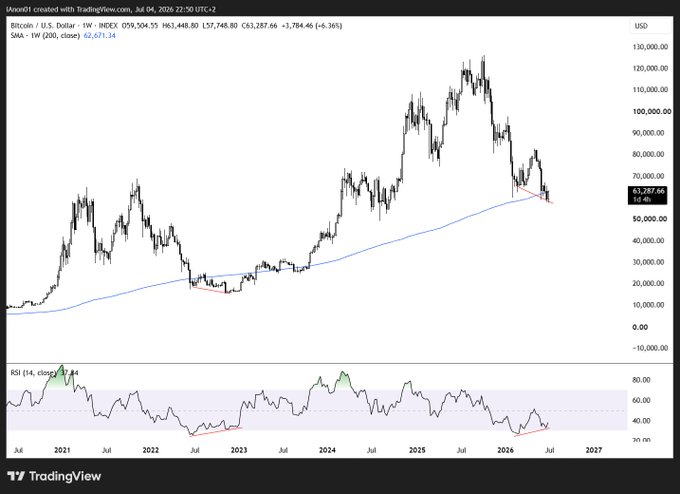Click the 120,000.00 price axis label
The image size is (680, 494).
650,68
